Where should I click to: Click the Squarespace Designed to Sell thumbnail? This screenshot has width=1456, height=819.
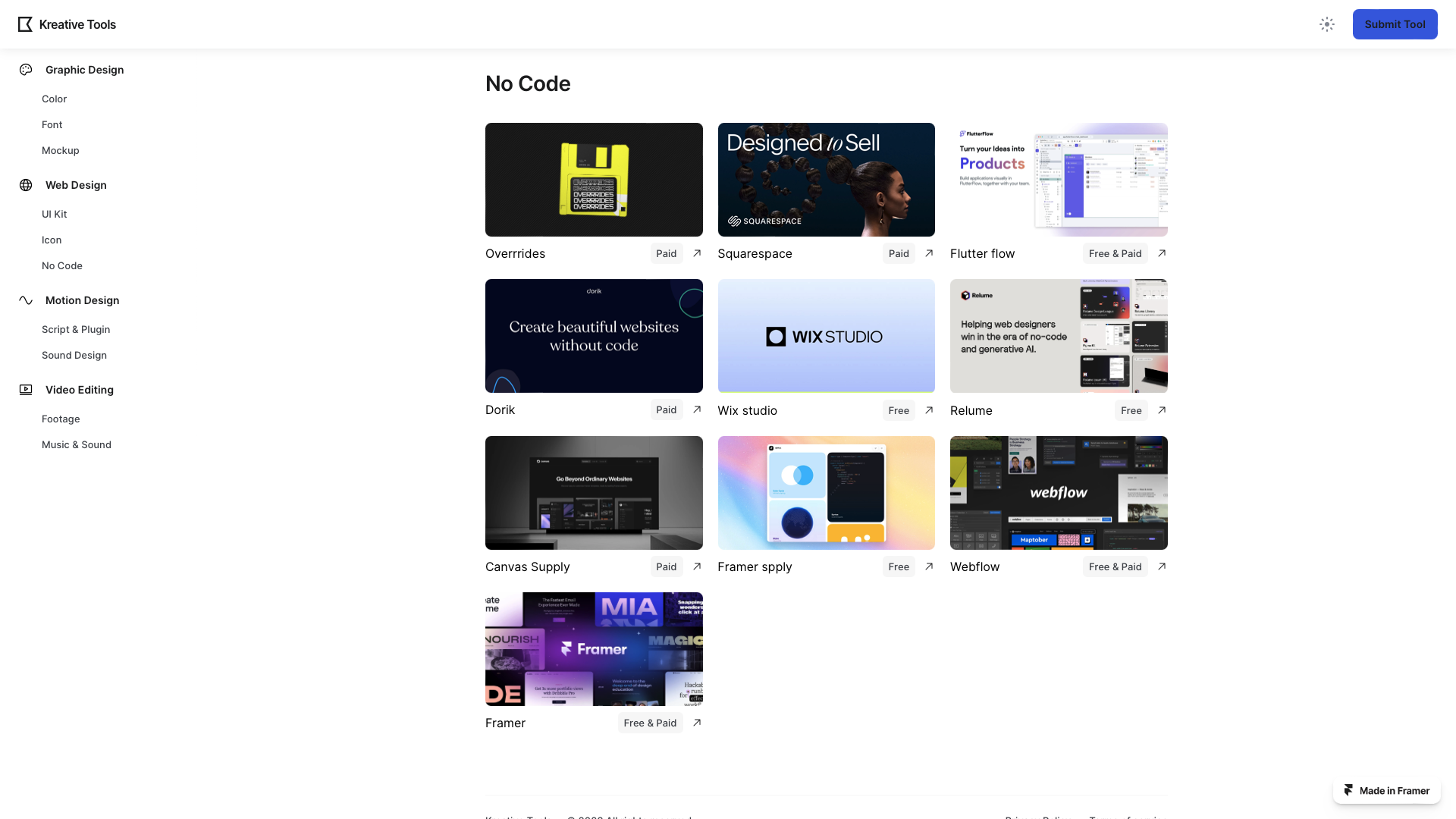tap(827, 180)
